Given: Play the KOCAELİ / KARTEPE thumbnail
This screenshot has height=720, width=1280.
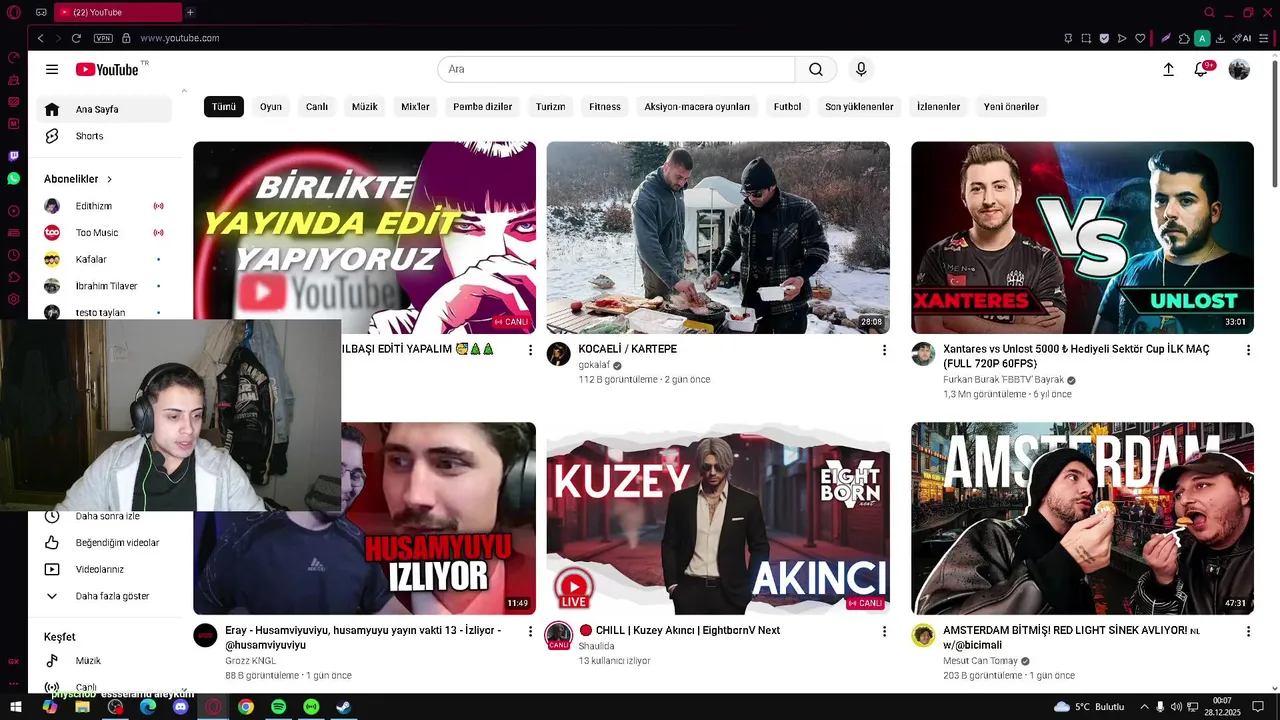Looking at the screenshot, I should pyautogui.click(x=718, y=237).
